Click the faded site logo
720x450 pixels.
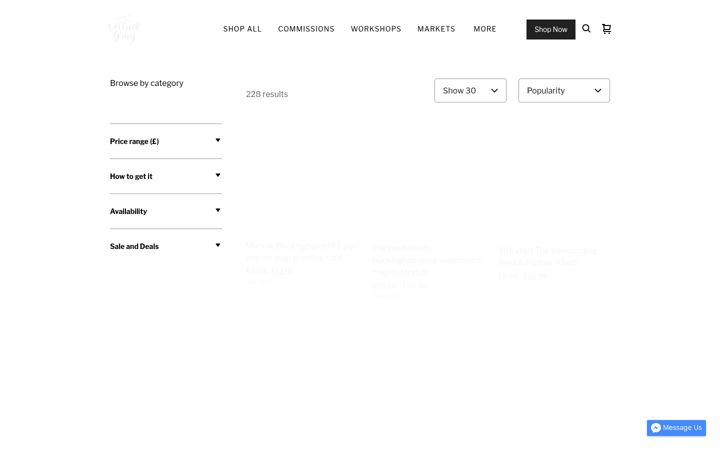click(x=124, y=29)
